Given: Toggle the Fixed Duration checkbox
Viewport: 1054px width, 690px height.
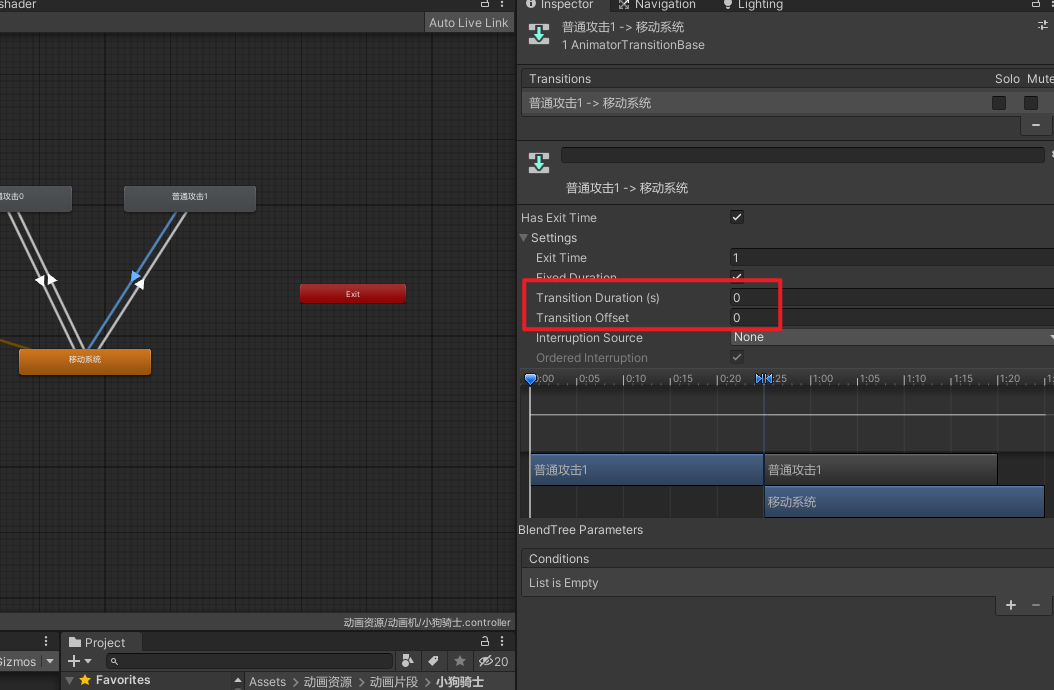Looking at the screenshot, I should [x=737, y=276].
